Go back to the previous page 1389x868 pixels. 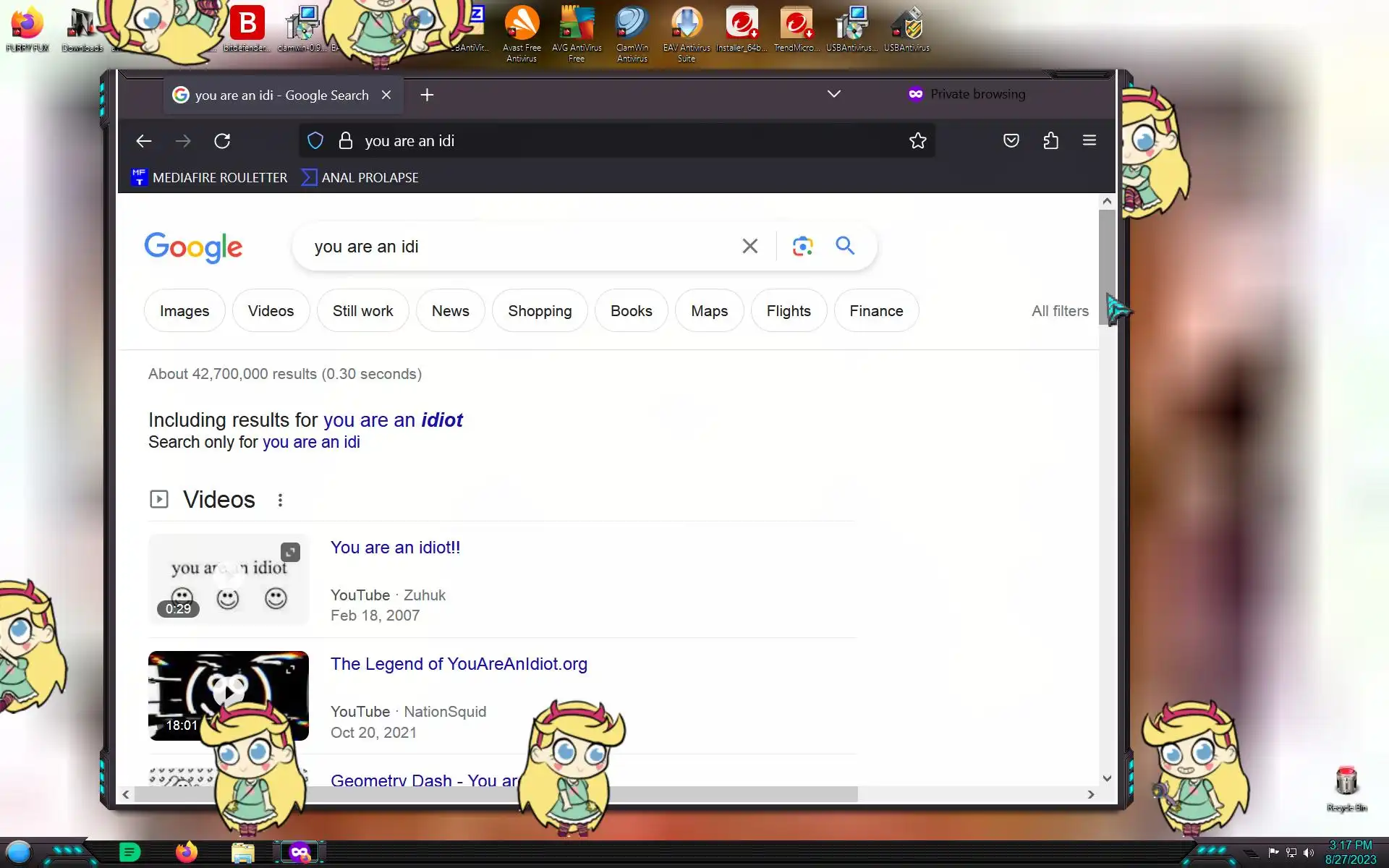[x=144, y=141]
